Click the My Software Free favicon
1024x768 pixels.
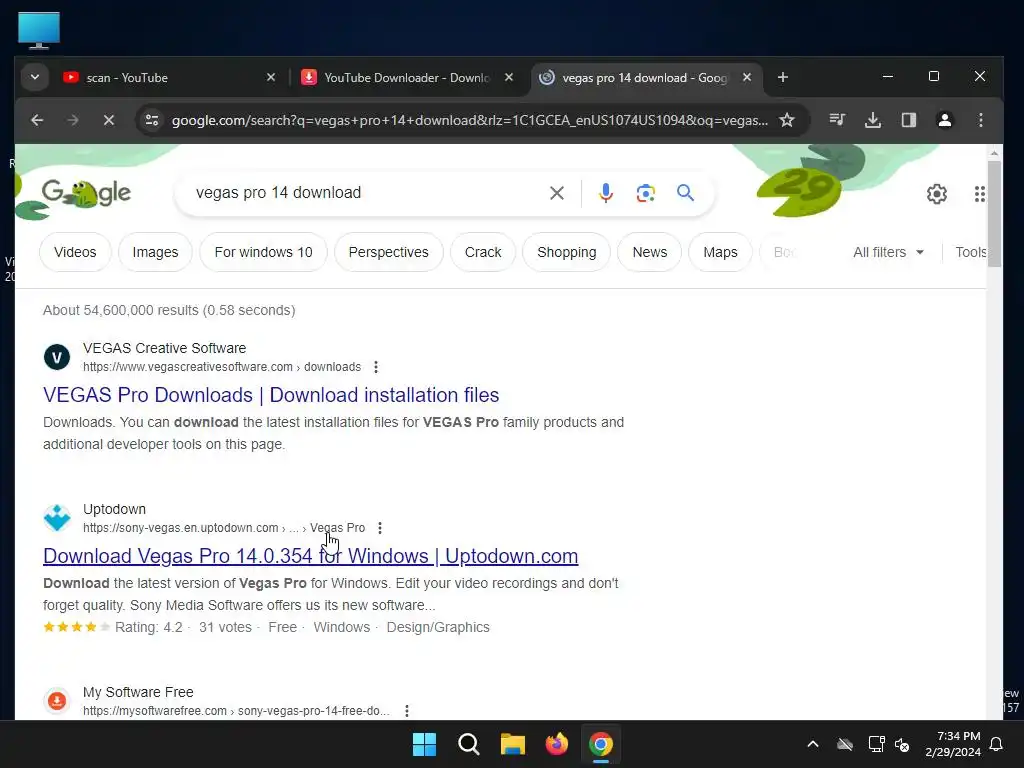point(57,701)
